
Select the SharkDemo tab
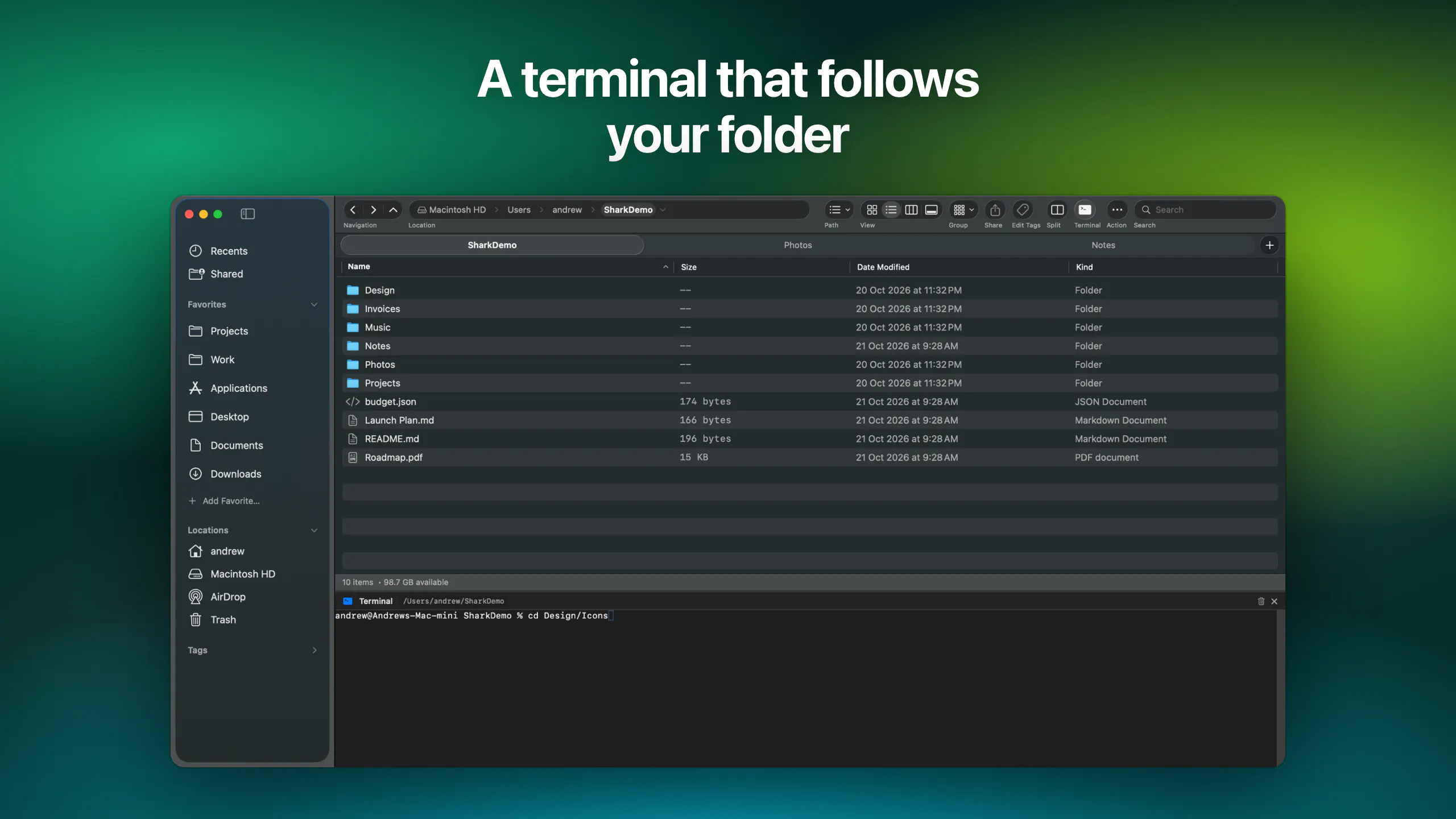click(492, 245)
